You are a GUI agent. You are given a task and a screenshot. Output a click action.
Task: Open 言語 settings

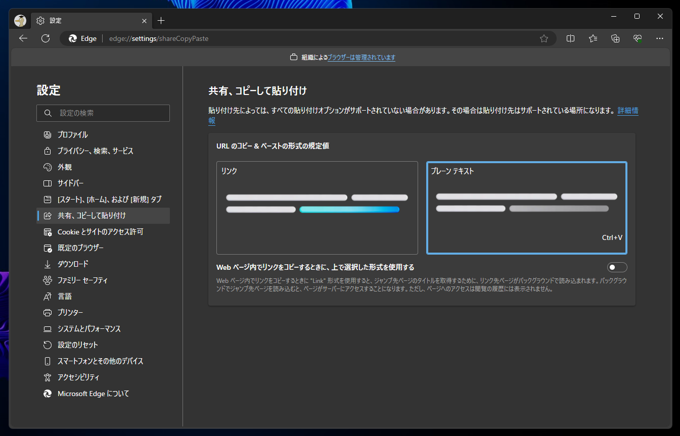pos(103,297)
